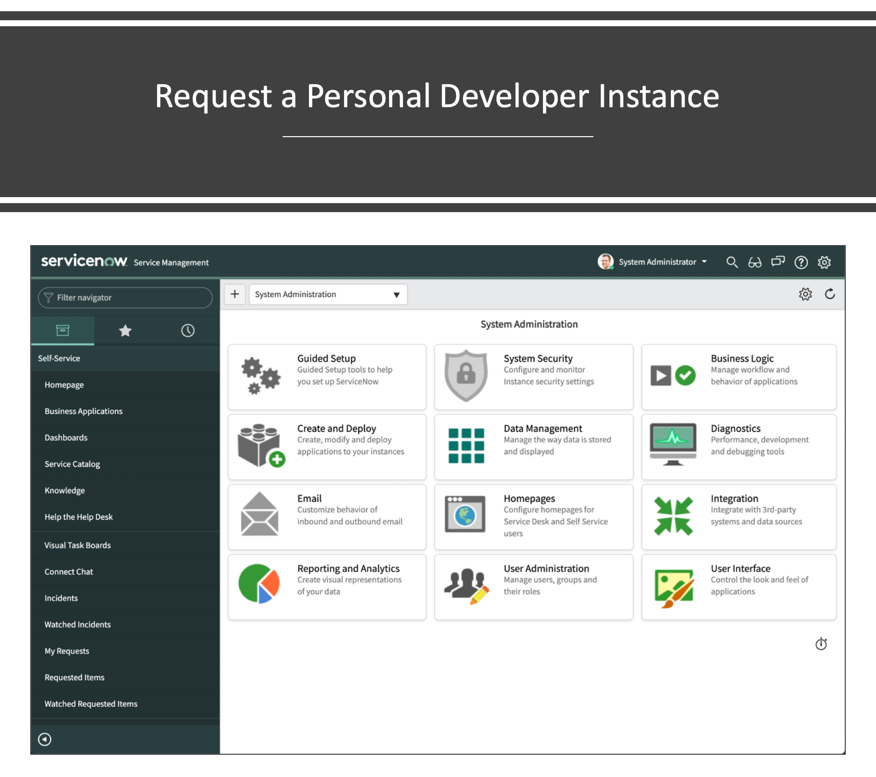The image size is (876, 777).
Task: Open the Email title link
Action: click(x=309, y=498)
